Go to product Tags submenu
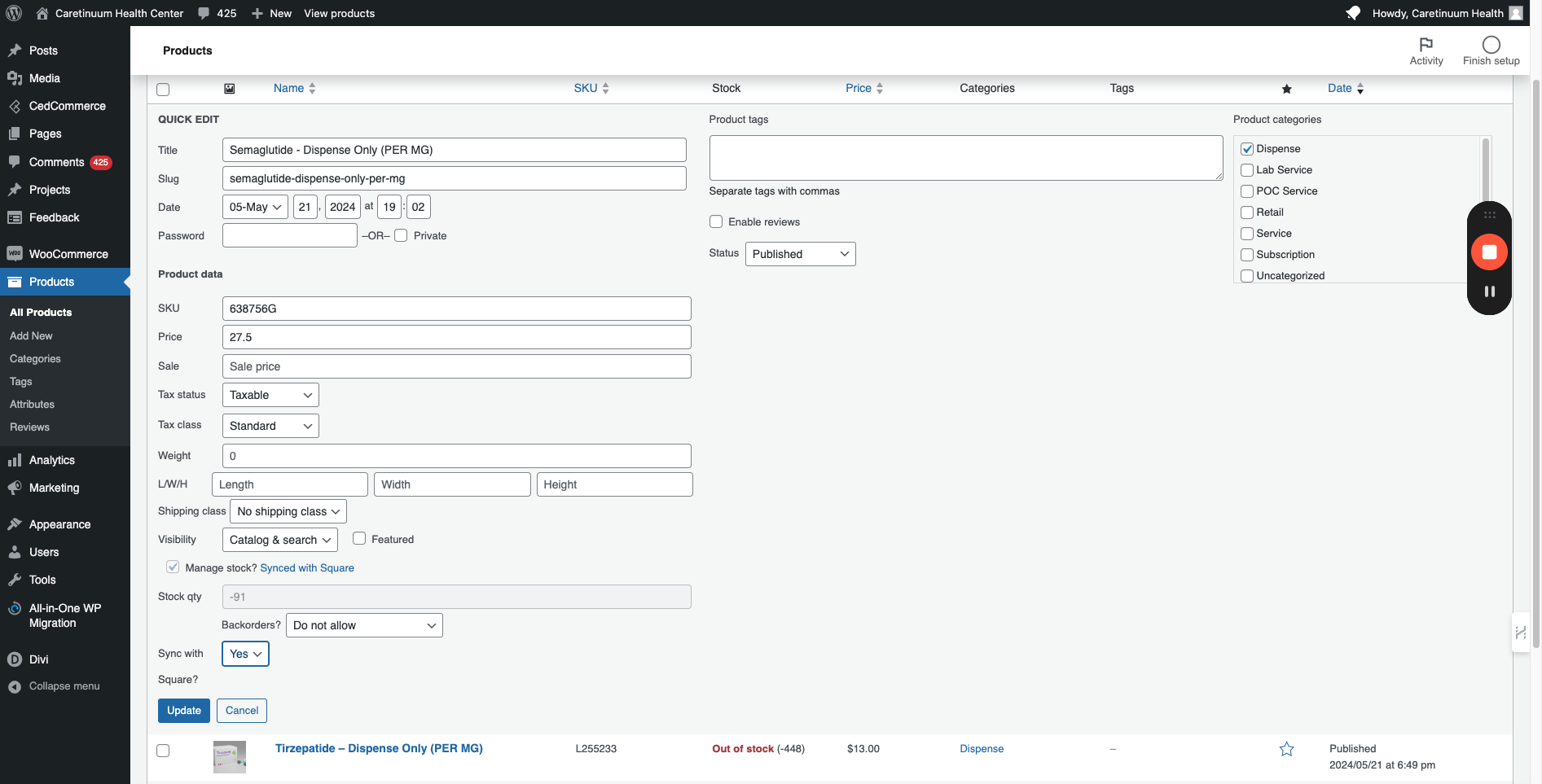This screenshot has width=1542, height=784. pos(21,381)
